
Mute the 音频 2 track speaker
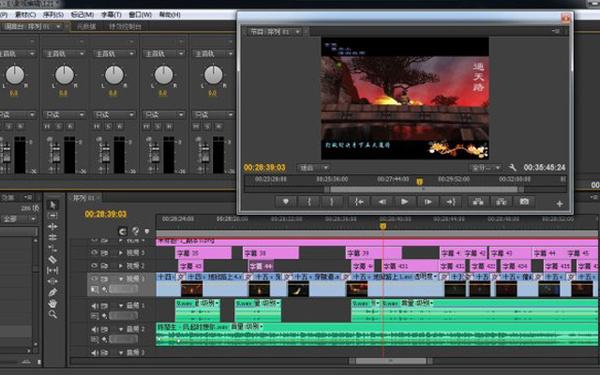[x=94, y=329]
